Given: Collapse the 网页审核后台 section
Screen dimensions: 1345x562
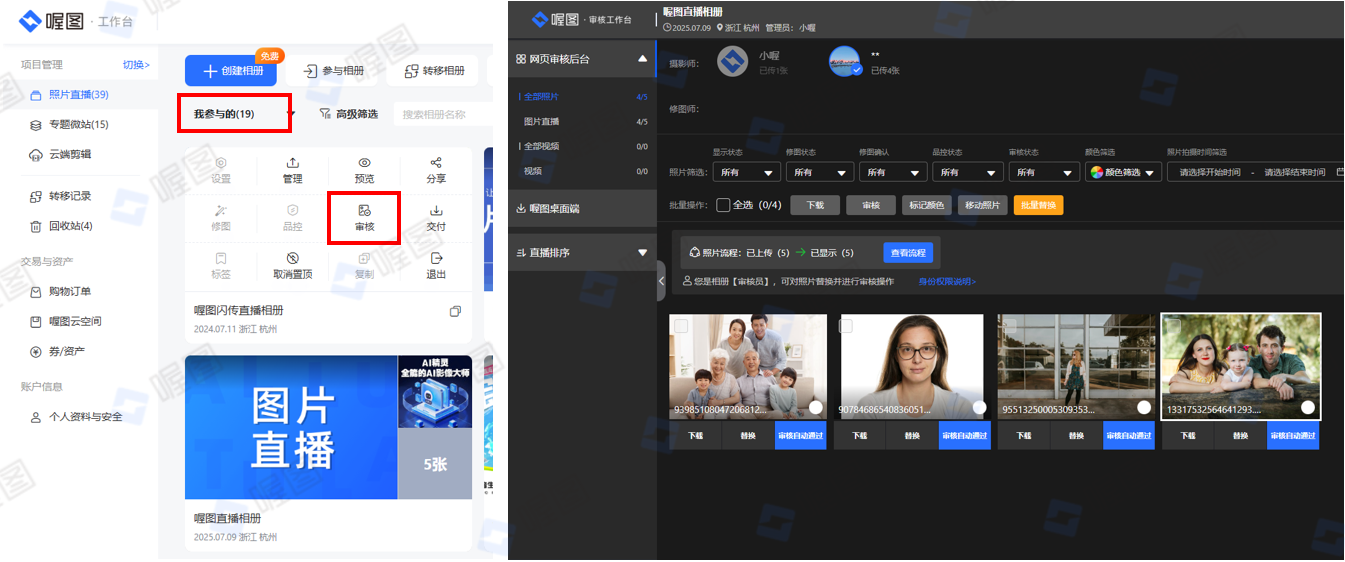Looking at the screenshot, I should [x=642, y=59].
